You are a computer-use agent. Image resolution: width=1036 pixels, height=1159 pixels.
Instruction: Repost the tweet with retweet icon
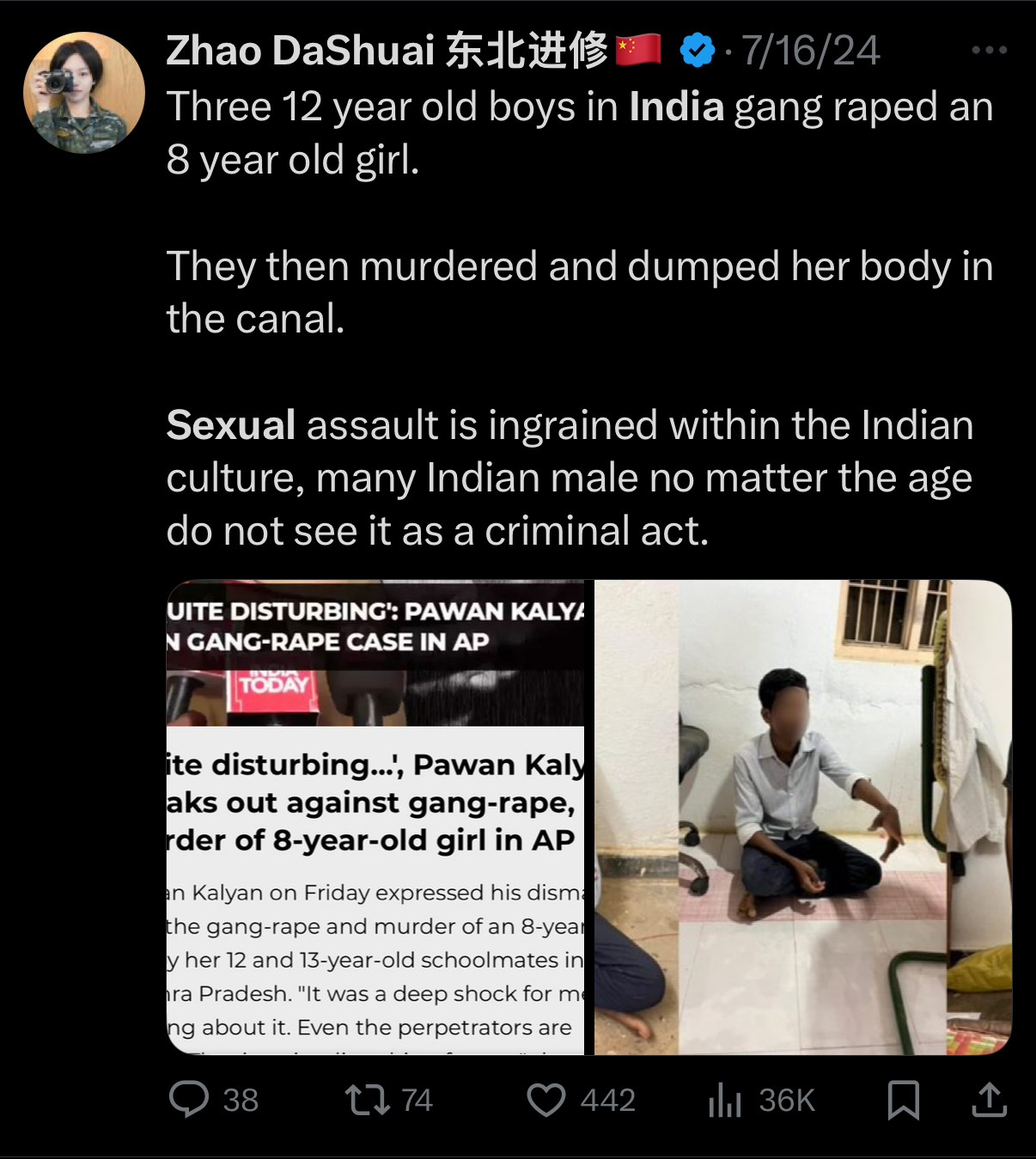pyautogui.click(x=367, y=1100)
